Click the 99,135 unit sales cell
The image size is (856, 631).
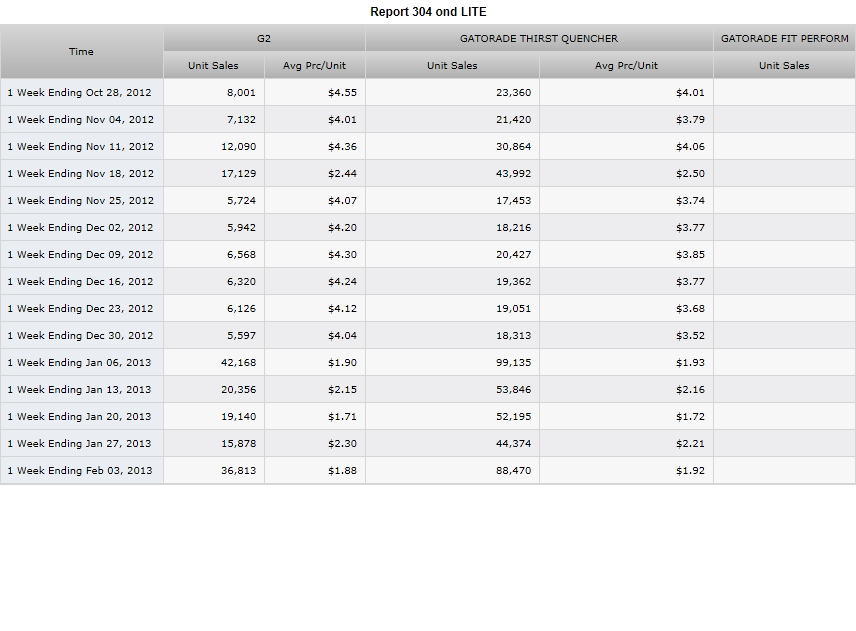pyautogui.click(x=452, y=362)
